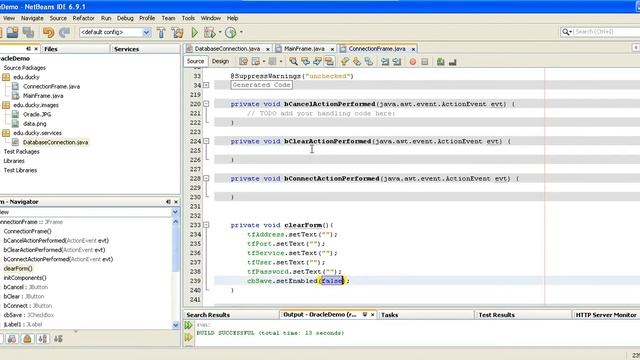Click the Next Bookmark icon
The height and width of the screenshot is (360, 640).
(x=357, y=62)
